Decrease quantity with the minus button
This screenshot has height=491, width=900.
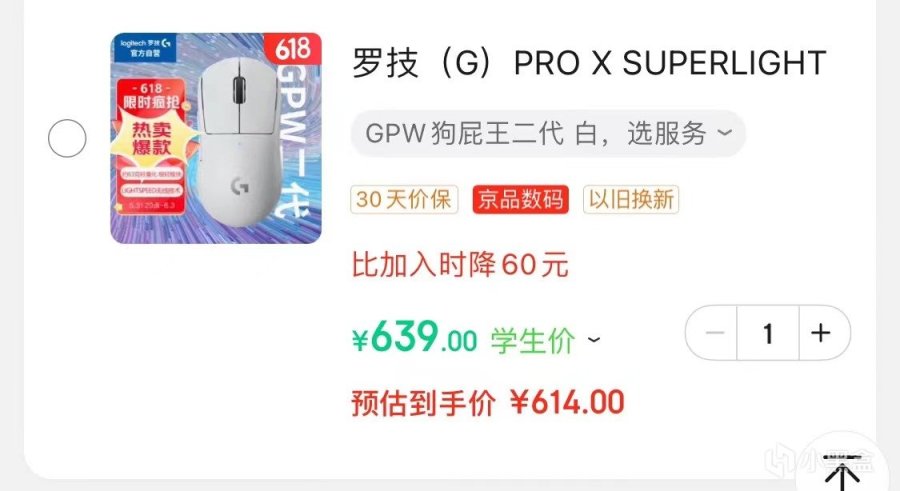point(712,333)
